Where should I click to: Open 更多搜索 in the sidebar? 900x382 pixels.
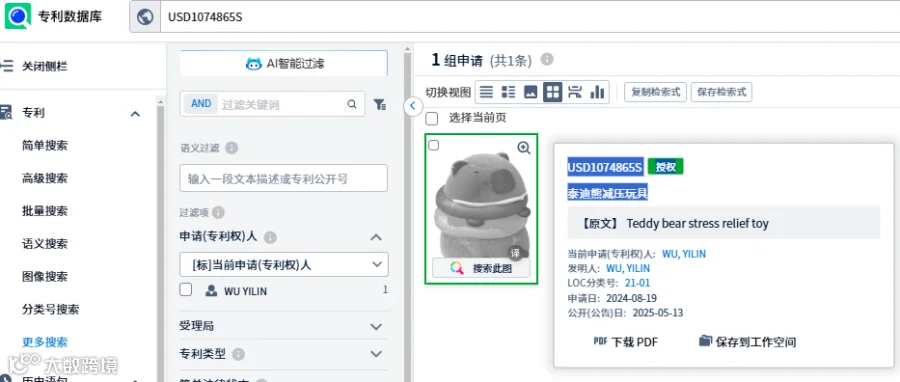click(45, 342)
